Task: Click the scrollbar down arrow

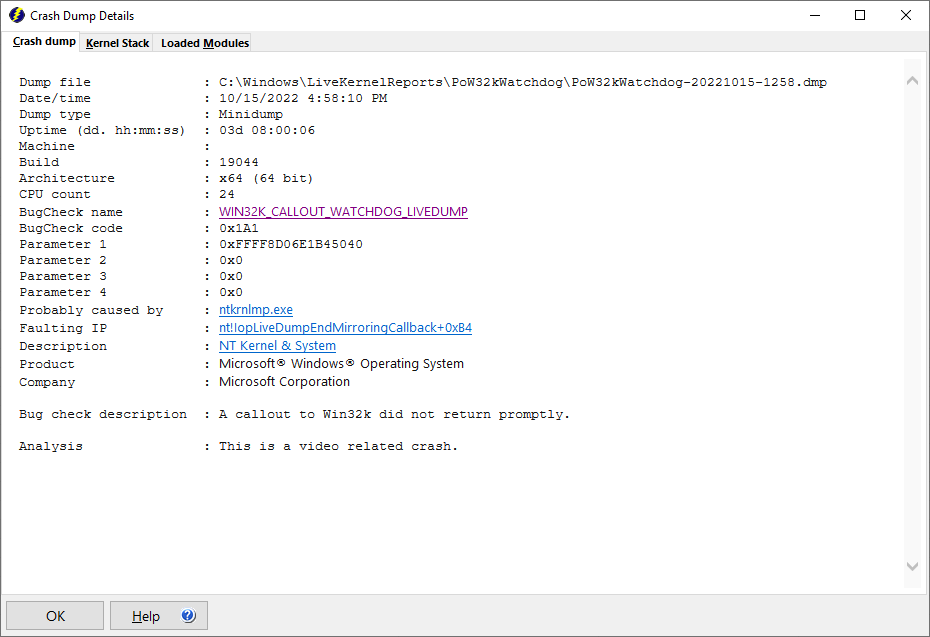Action: pos(911,566)
